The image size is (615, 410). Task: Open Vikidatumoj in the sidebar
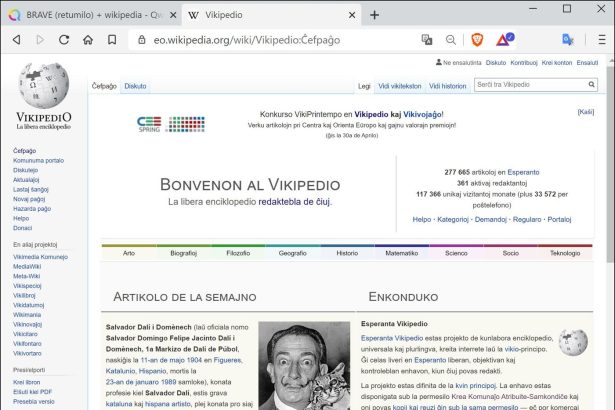[28, 305]
